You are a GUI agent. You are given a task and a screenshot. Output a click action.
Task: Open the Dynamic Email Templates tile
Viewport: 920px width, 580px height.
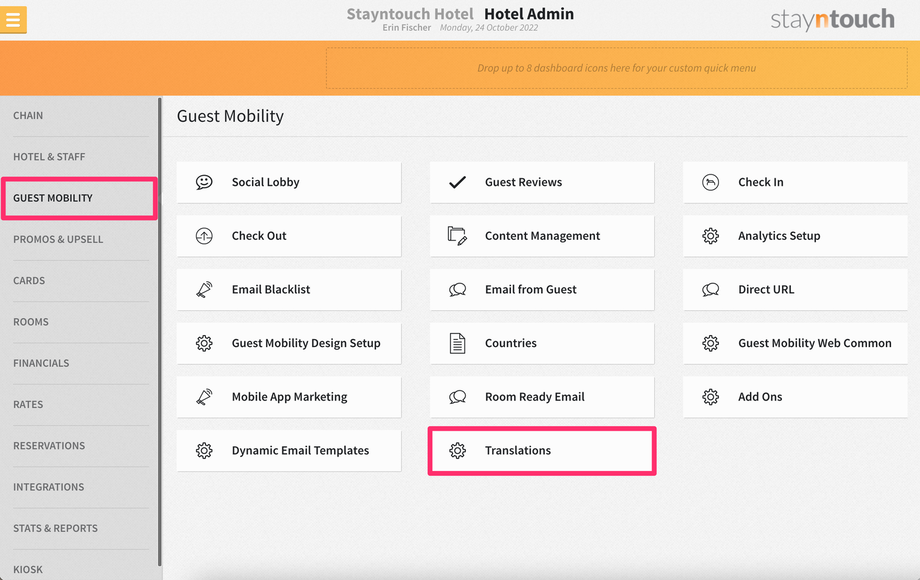click(289, 450)
